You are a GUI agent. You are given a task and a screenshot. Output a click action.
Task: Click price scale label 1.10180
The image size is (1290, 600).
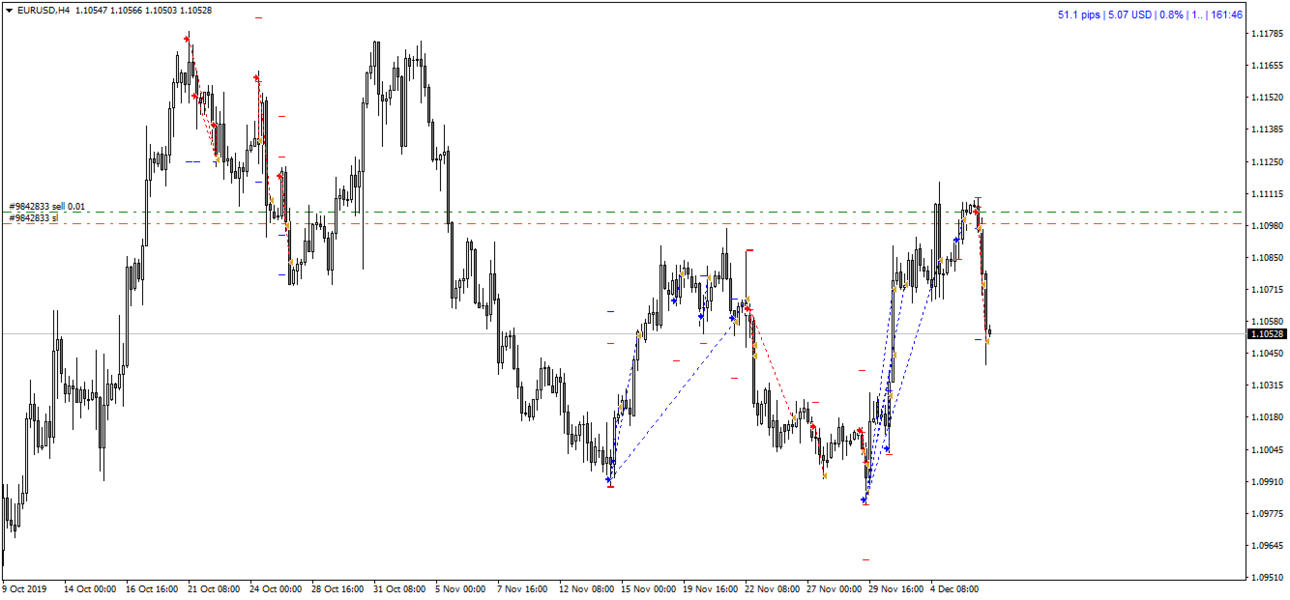pos(1266,417)
